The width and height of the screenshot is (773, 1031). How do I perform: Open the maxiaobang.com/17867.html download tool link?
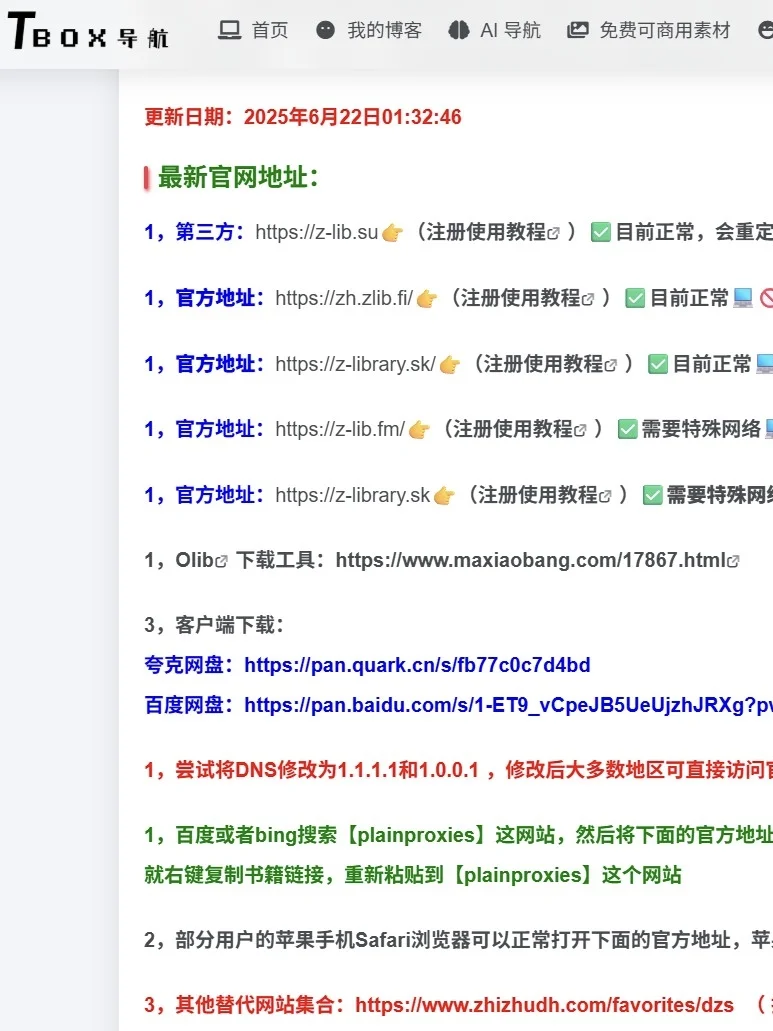[538, 560]
